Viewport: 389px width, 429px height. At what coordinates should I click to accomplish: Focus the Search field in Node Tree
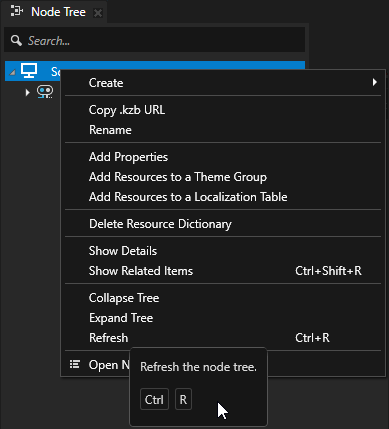click(154, 41)
